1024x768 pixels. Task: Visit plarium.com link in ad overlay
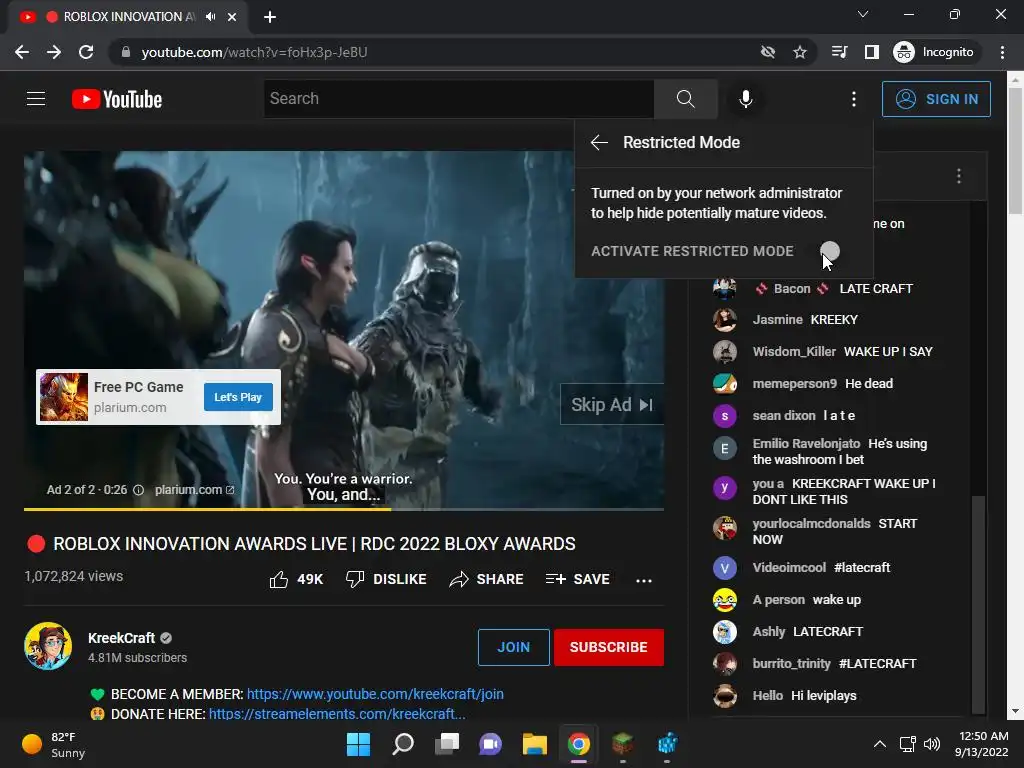(x=195, y=490)
